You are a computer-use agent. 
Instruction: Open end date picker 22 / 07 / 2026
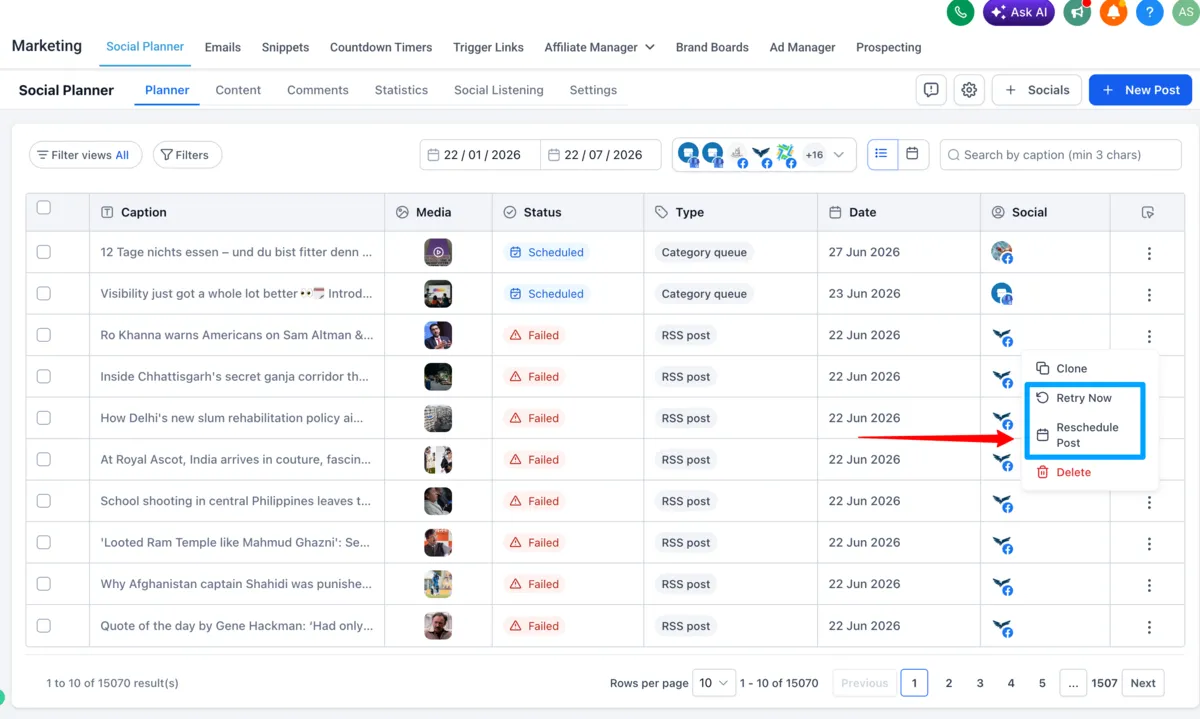601,155
